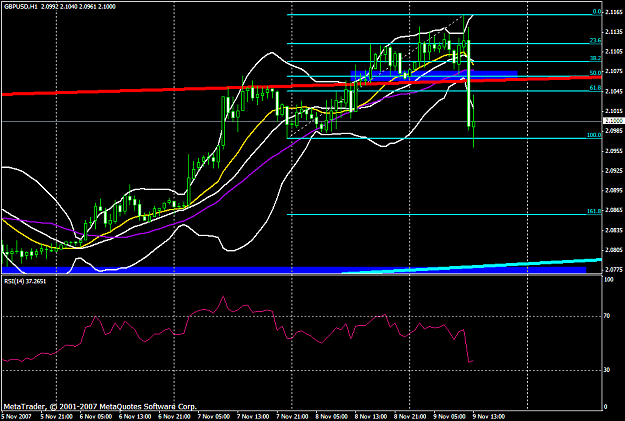Click the 6 Nov 05:00 time label
Image resolution: width=625 pixels, height=421 pixels.
coord(96,416)
